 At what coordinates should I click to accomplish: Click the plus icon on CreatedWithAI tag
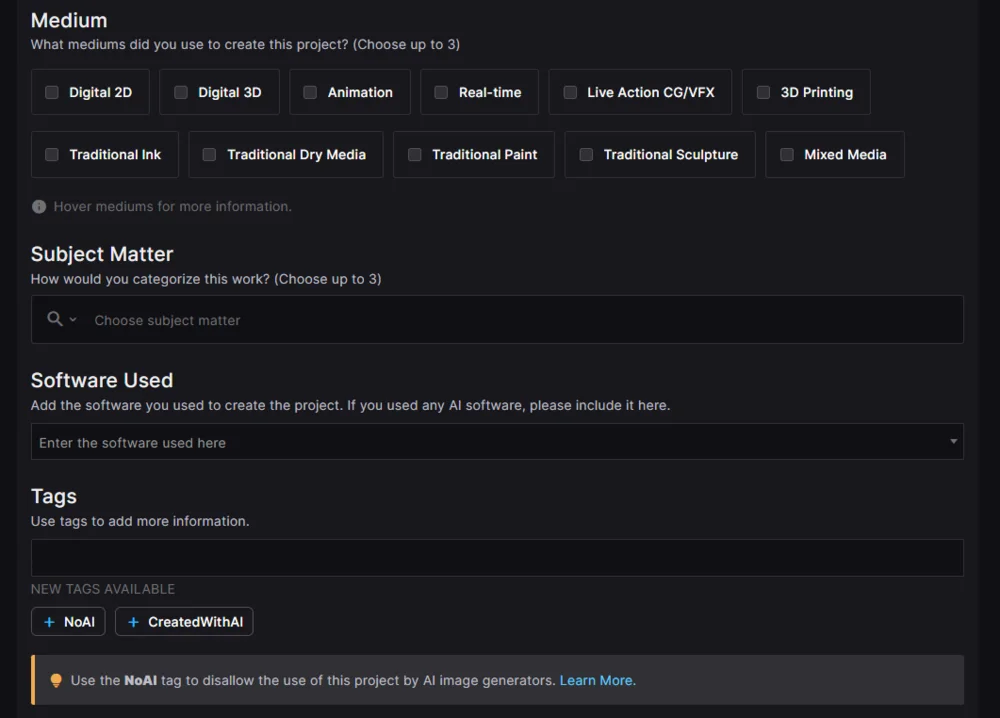click(x=133, y=622)
